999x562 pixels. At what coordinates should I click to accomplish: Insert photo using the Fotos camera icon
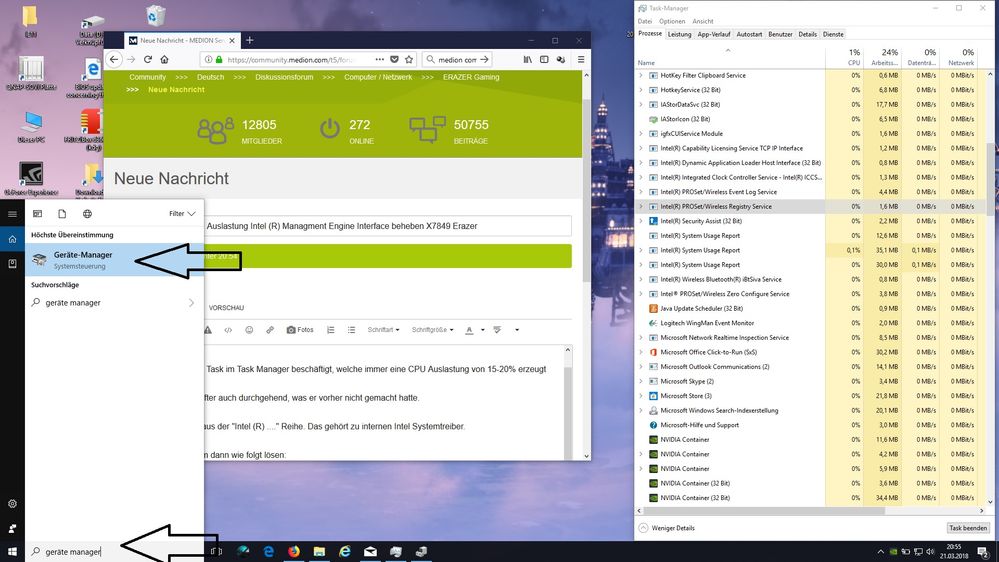[x=299, y=329]
